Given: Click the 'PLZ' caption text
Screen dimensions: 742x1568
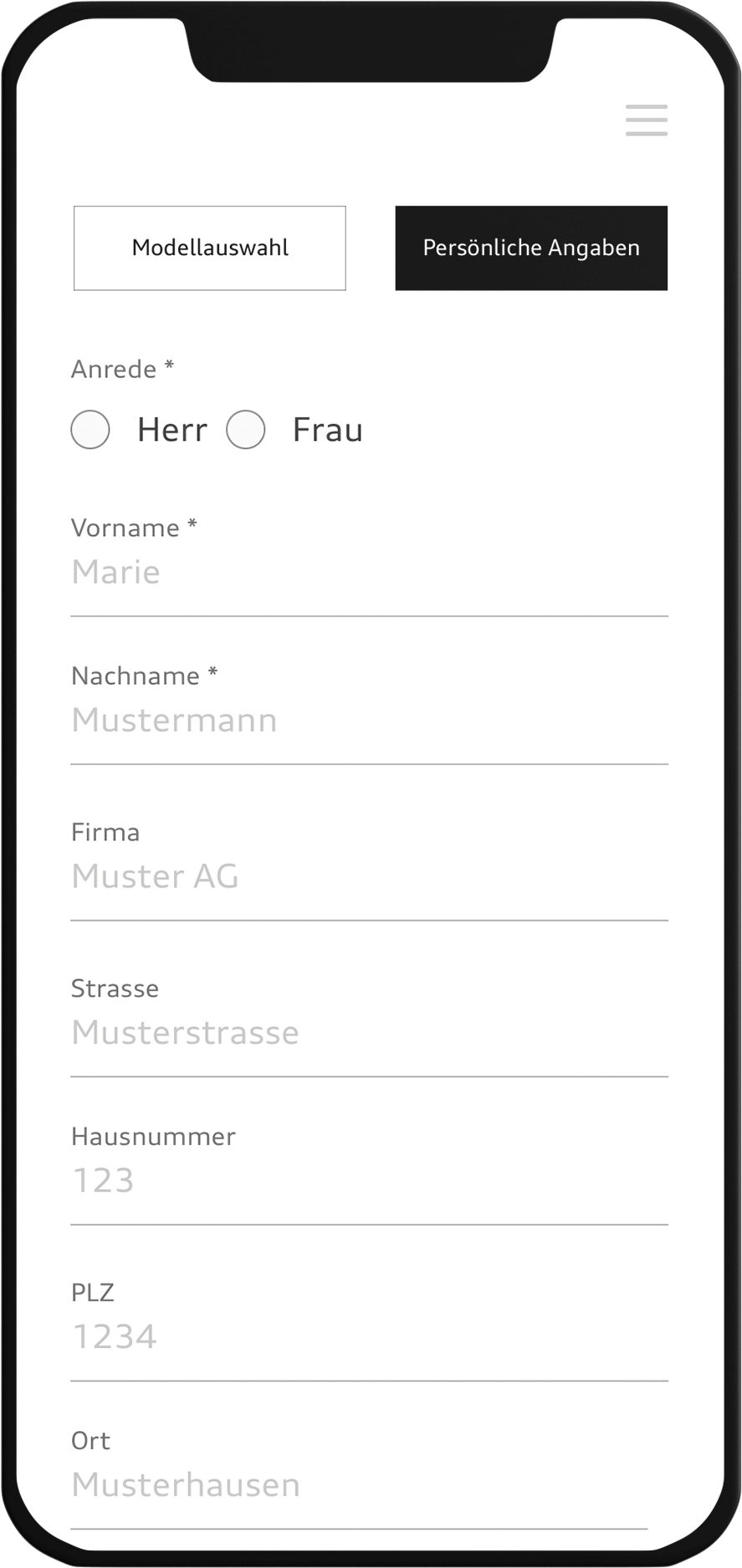Looking at the screenshot, I should [x=92, y=1293].
